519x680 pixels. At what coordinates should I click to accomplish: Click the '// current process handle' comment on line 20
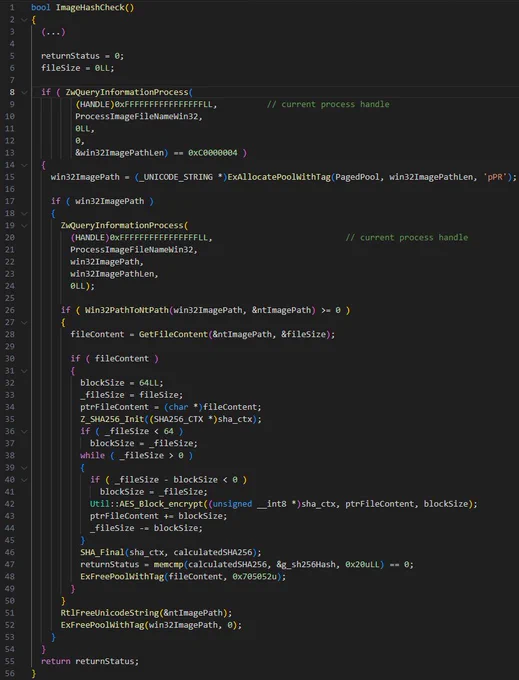(407, 237)
